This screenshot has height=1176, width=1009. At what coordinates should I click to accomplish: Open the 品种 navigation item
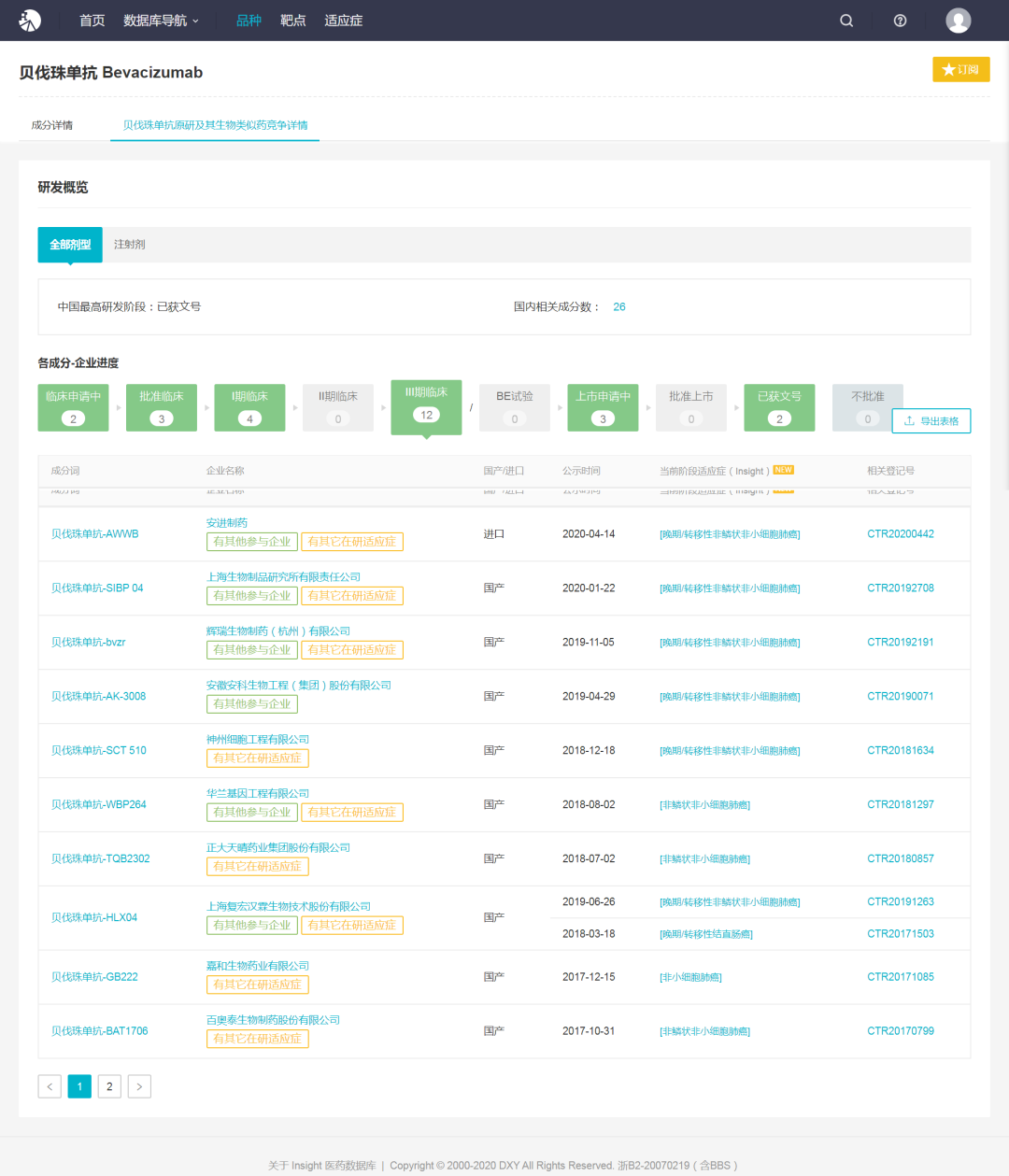[x=249, y=21]
